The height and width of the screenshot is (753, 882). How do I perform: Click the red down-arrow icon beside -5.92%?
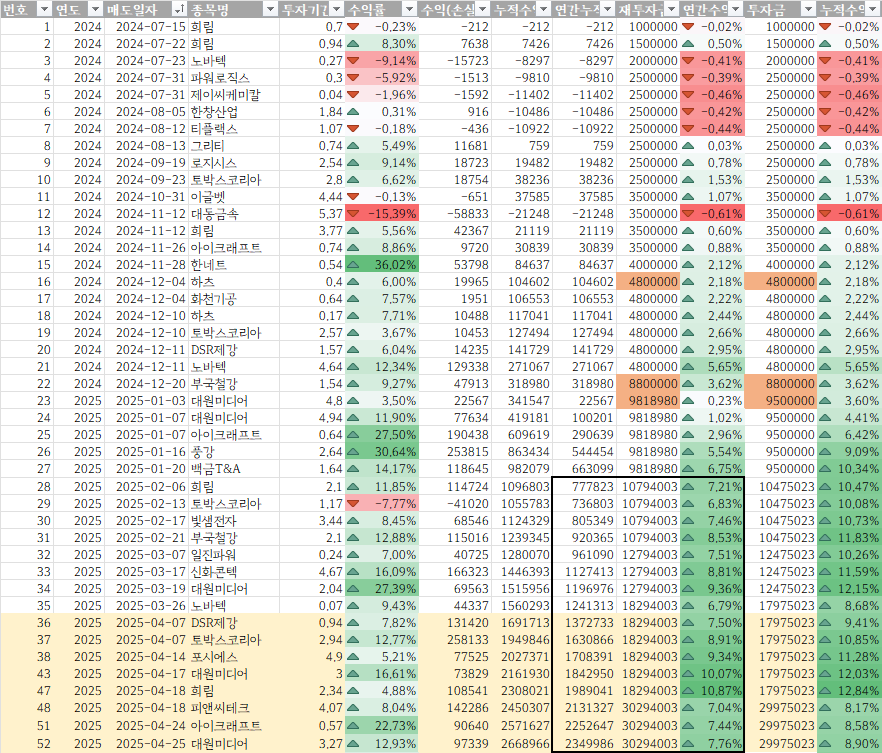point(353,78)
